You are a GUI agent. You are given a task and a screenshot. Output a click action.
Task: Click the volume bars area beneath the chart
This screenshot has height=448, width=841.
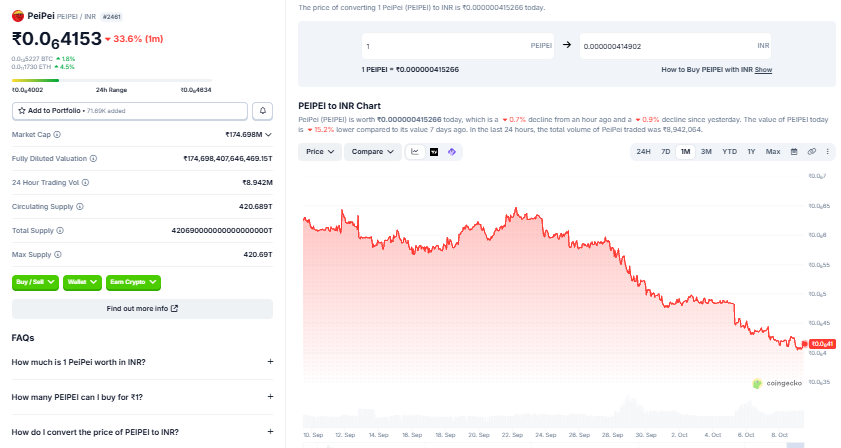(x=553, y=412)
